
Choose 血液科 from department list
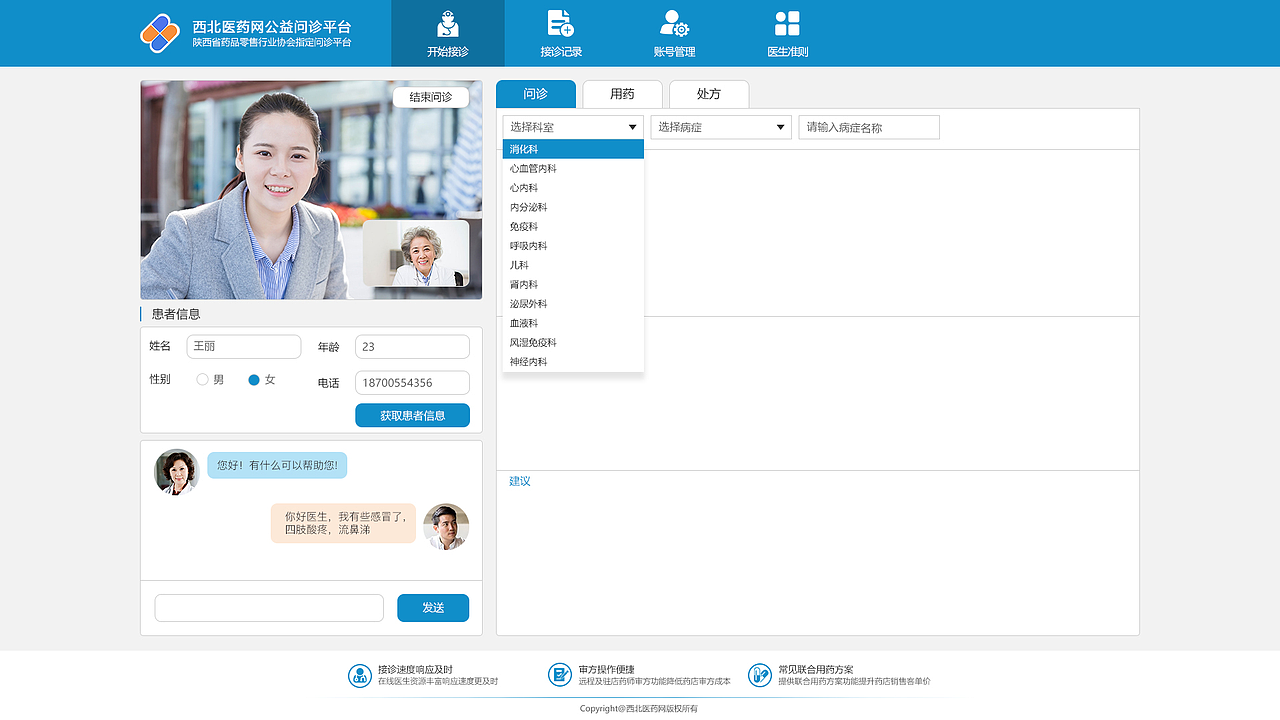click(x=573, y=323)
